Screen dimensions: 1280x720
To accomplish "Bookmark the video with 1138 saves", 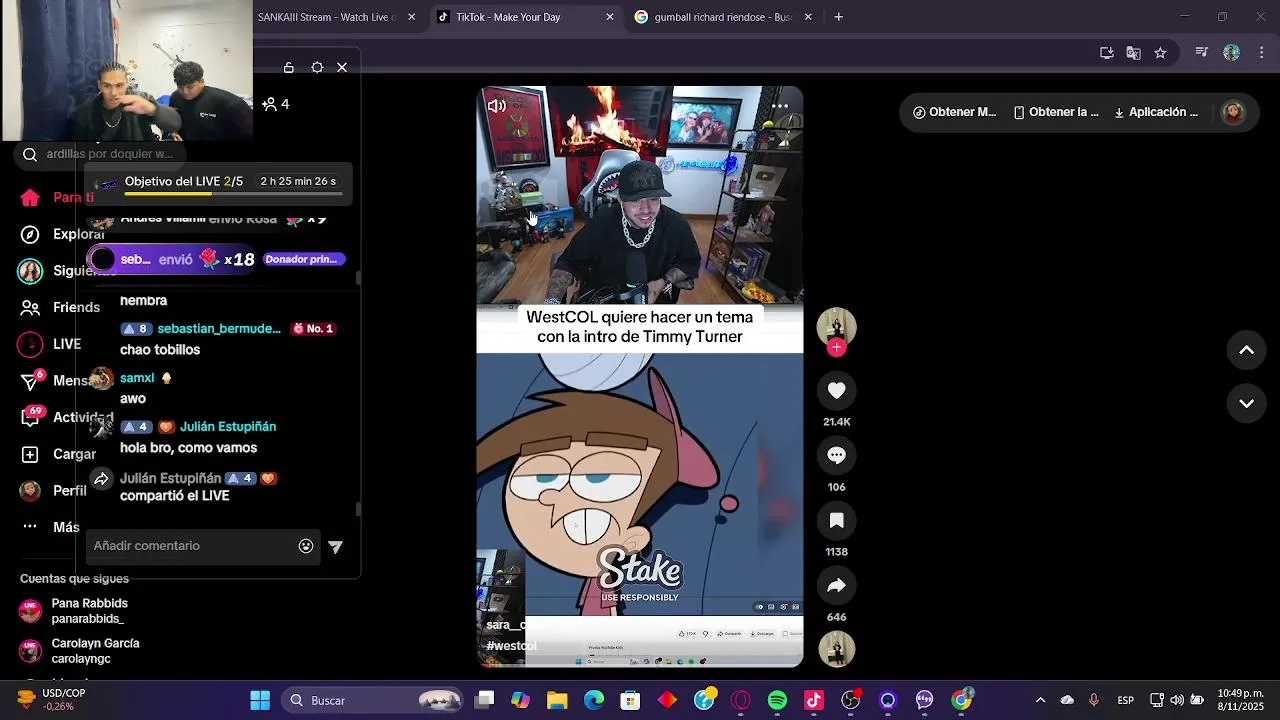I will tap(837, 520).
